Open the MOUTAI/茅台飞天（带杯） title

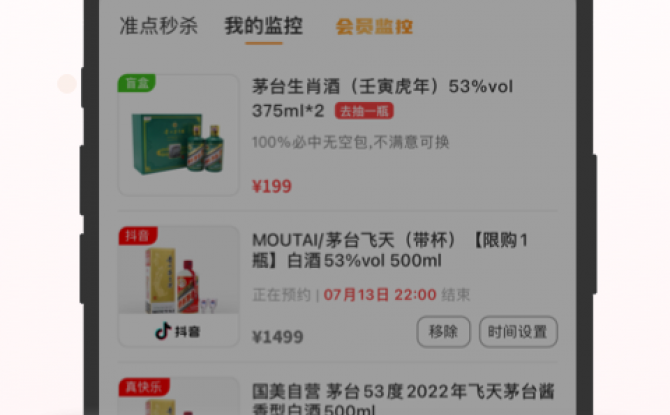(x=390, y=250)
